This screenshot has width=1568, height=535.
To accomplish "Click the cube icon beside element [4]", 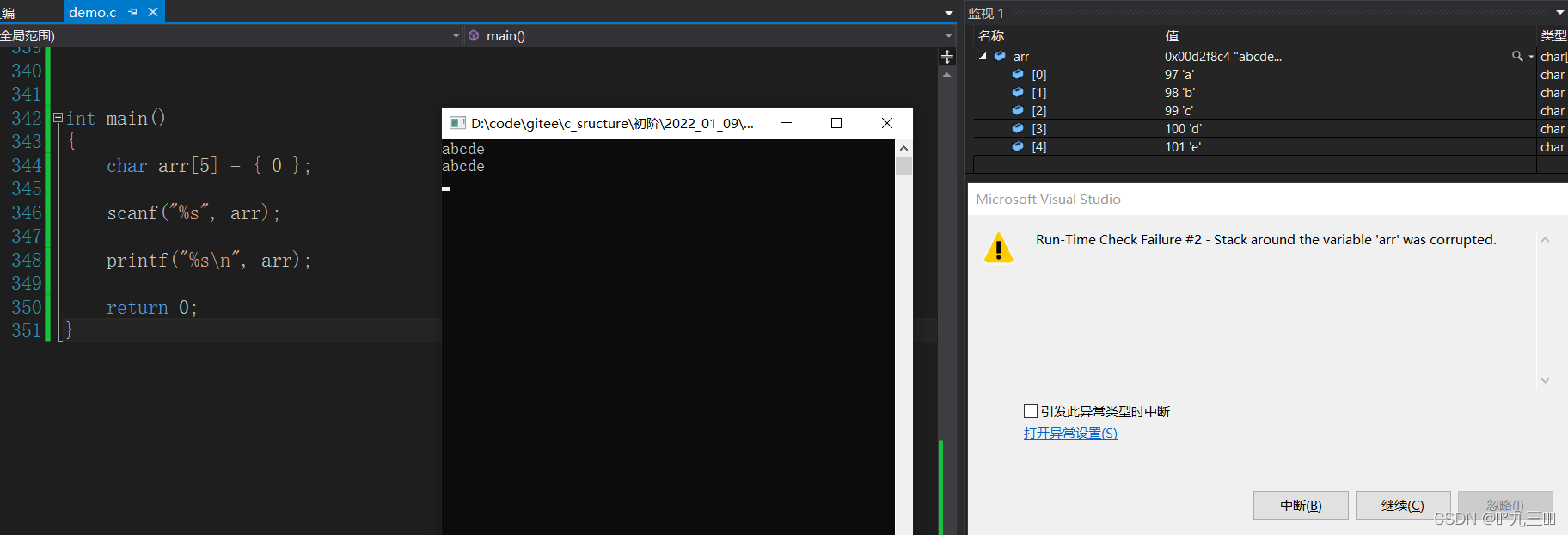I will 1018,147.
